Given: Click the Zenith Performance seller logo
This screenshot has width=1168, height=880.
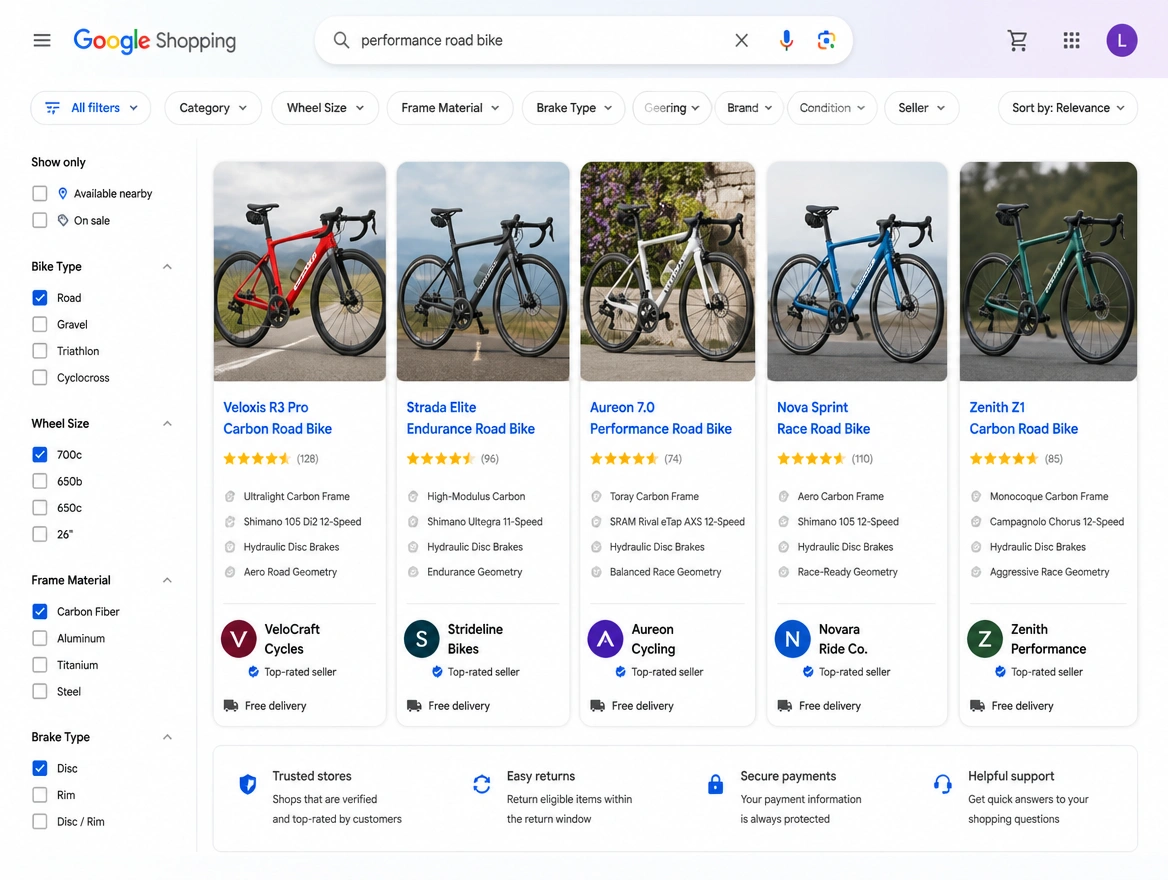Looking at the screenshot, I should 985,639.
